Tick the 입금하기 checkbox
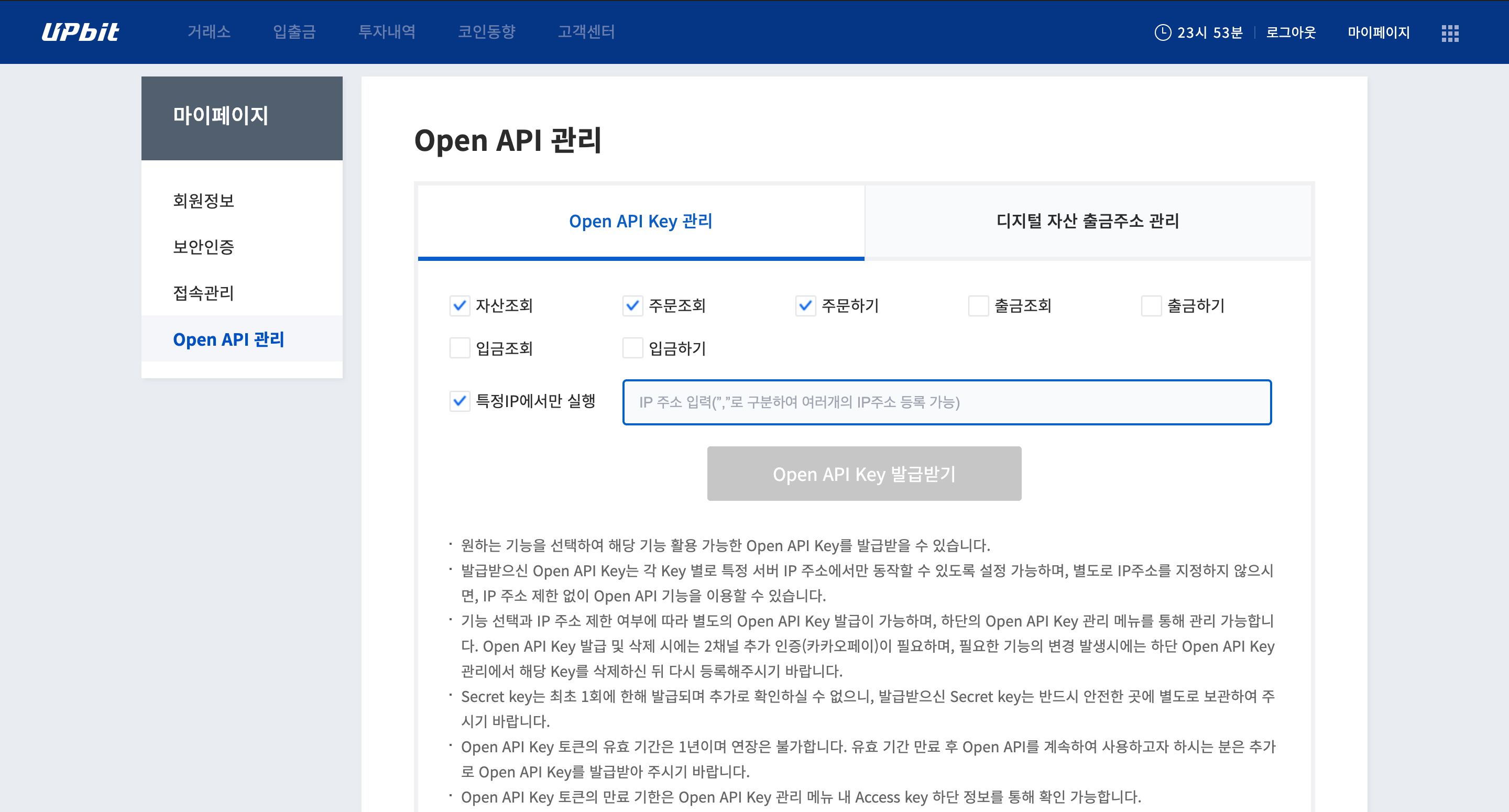The height and width of the screenshot is (812, 1509). [632, 348]
